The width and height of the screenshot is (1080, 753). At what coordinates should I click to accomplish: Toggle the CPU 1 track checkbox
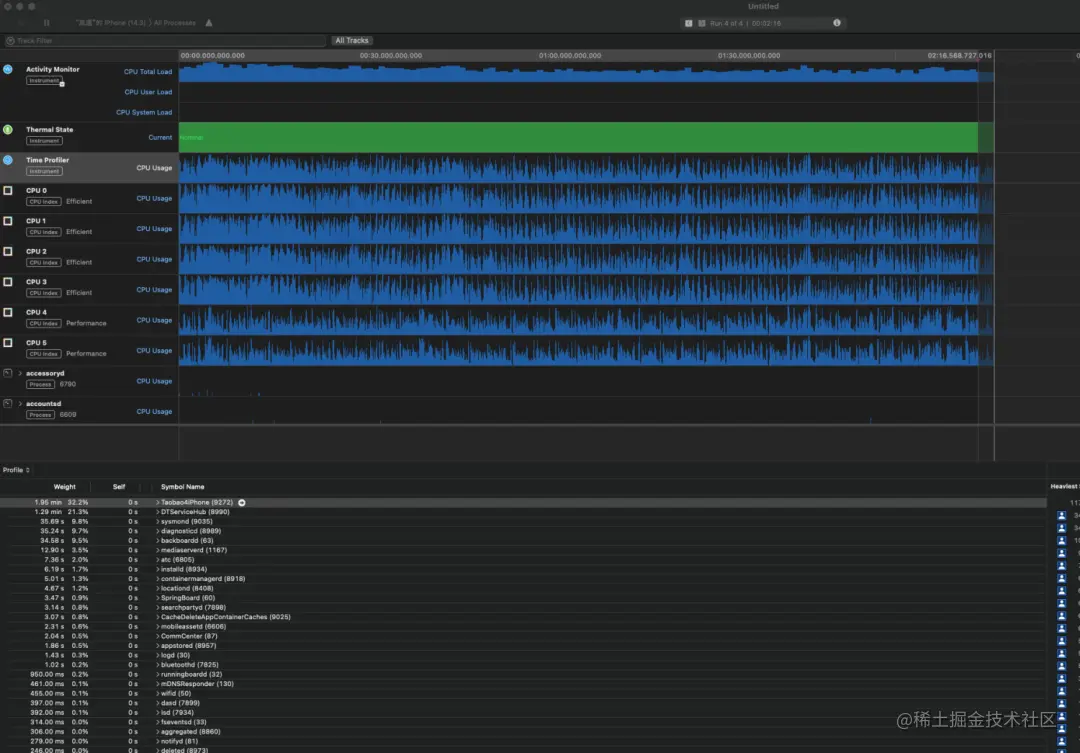tap(8, 221)
